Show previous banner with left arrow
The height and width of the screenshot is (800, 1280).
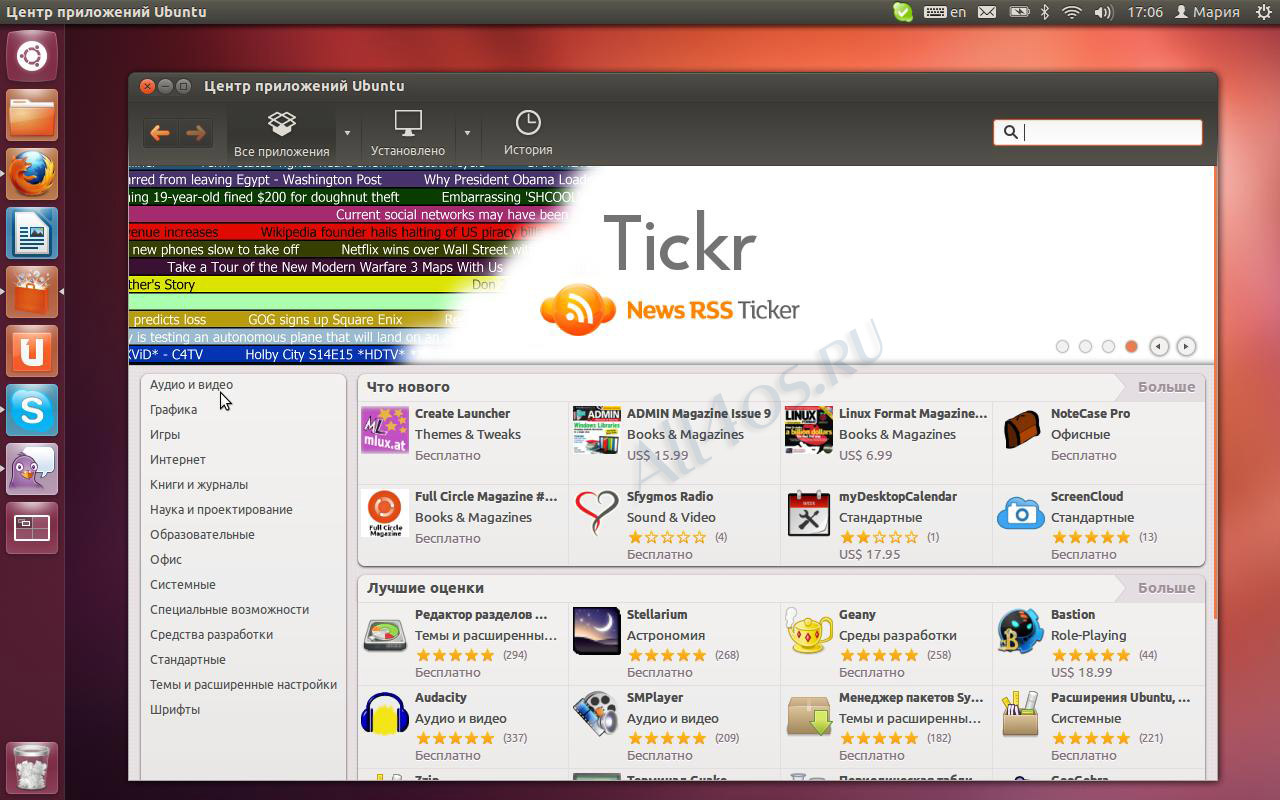click(x=1159, y=346)
